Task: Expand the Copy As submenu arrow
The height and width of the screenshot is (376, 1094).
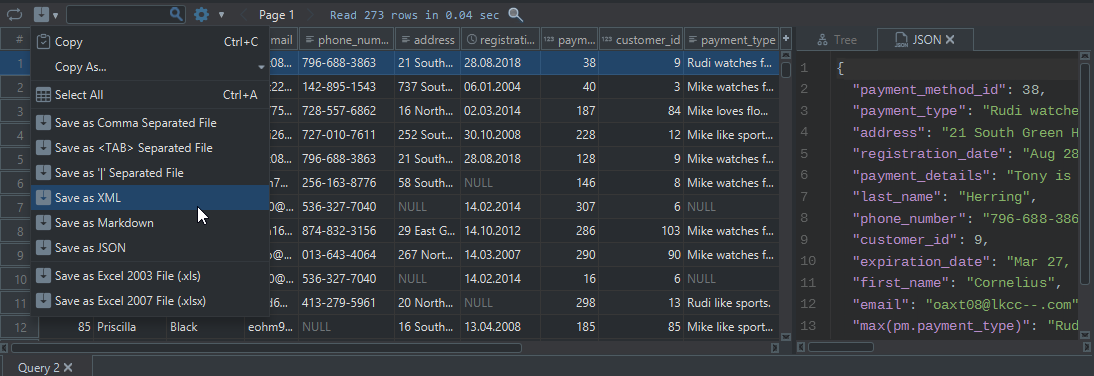Action: tap(262, 68)
